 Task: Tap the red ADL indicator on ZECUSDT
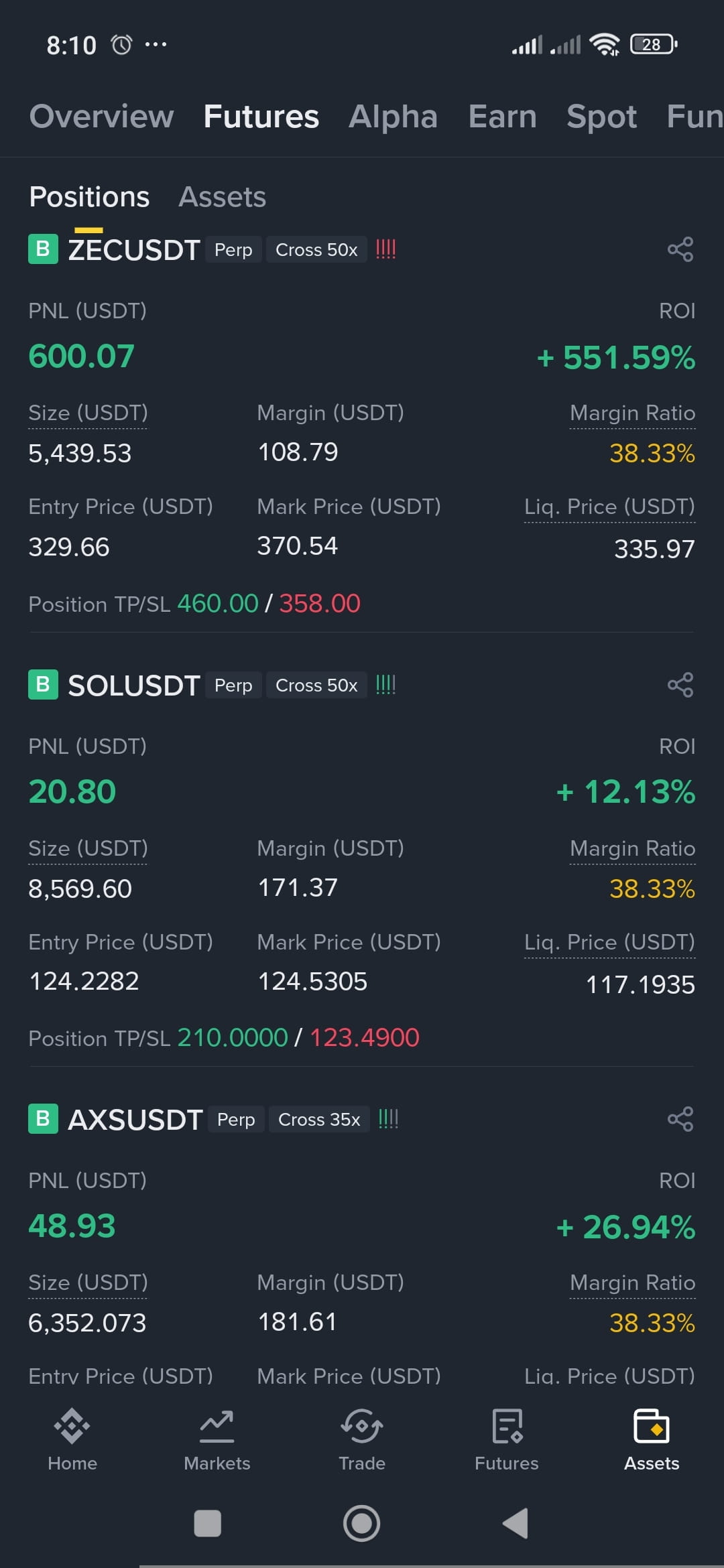[x=385, y=249]
